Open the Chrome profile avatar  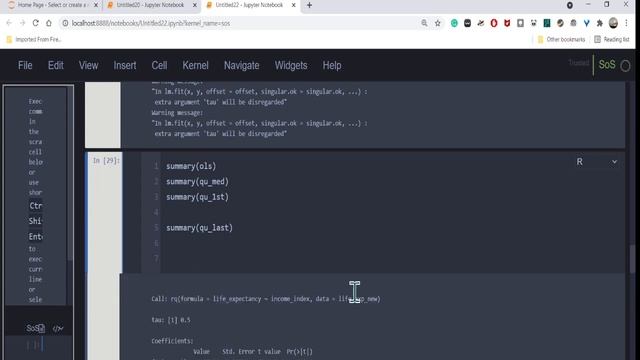[x=613, y=23]
